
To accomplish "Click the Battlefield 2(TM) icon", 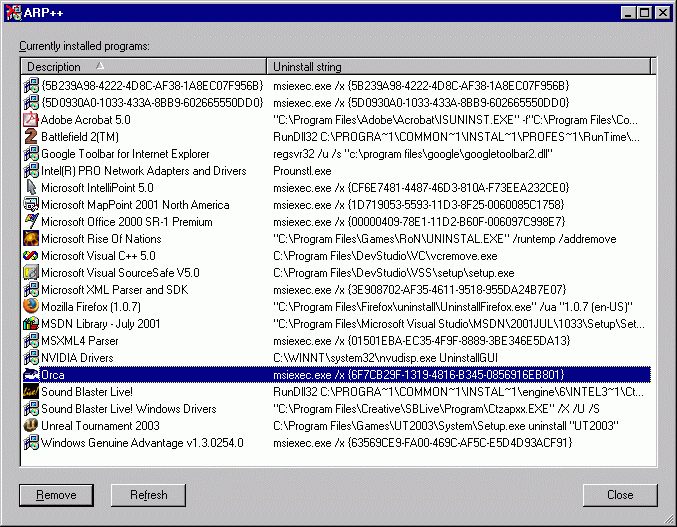I will click(x=31, y=136).
